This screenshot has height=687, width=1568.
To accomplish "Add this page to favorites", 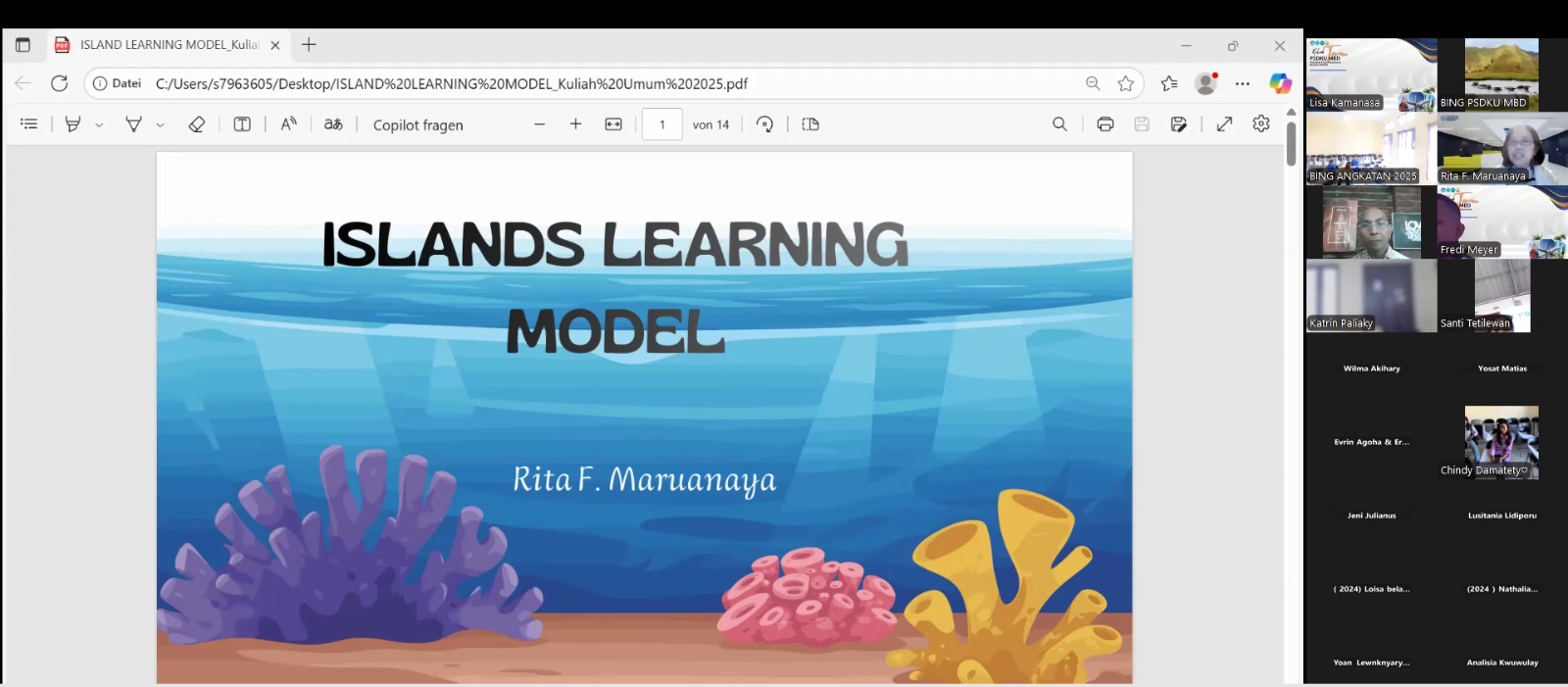I will click(x=1126, y=84).
